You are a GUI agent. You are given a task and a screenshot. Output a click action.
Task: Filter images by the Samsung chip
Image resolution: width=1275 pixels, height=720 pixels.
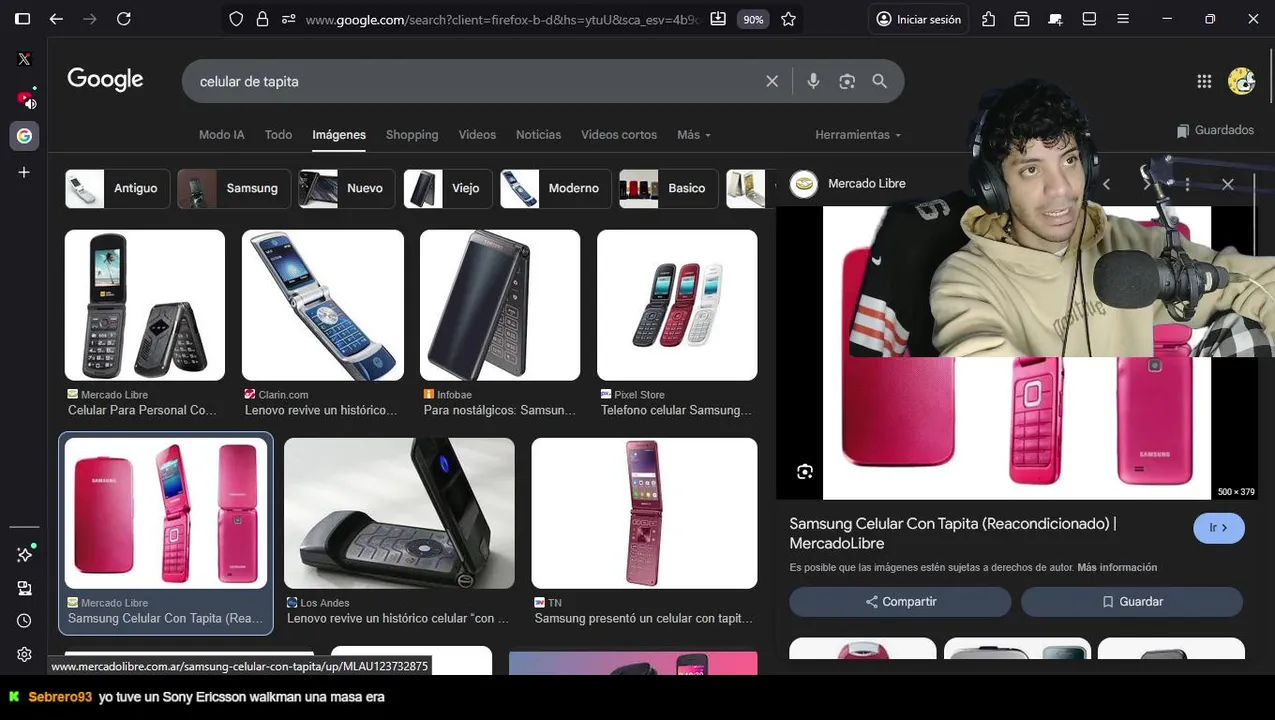point(234,188)
